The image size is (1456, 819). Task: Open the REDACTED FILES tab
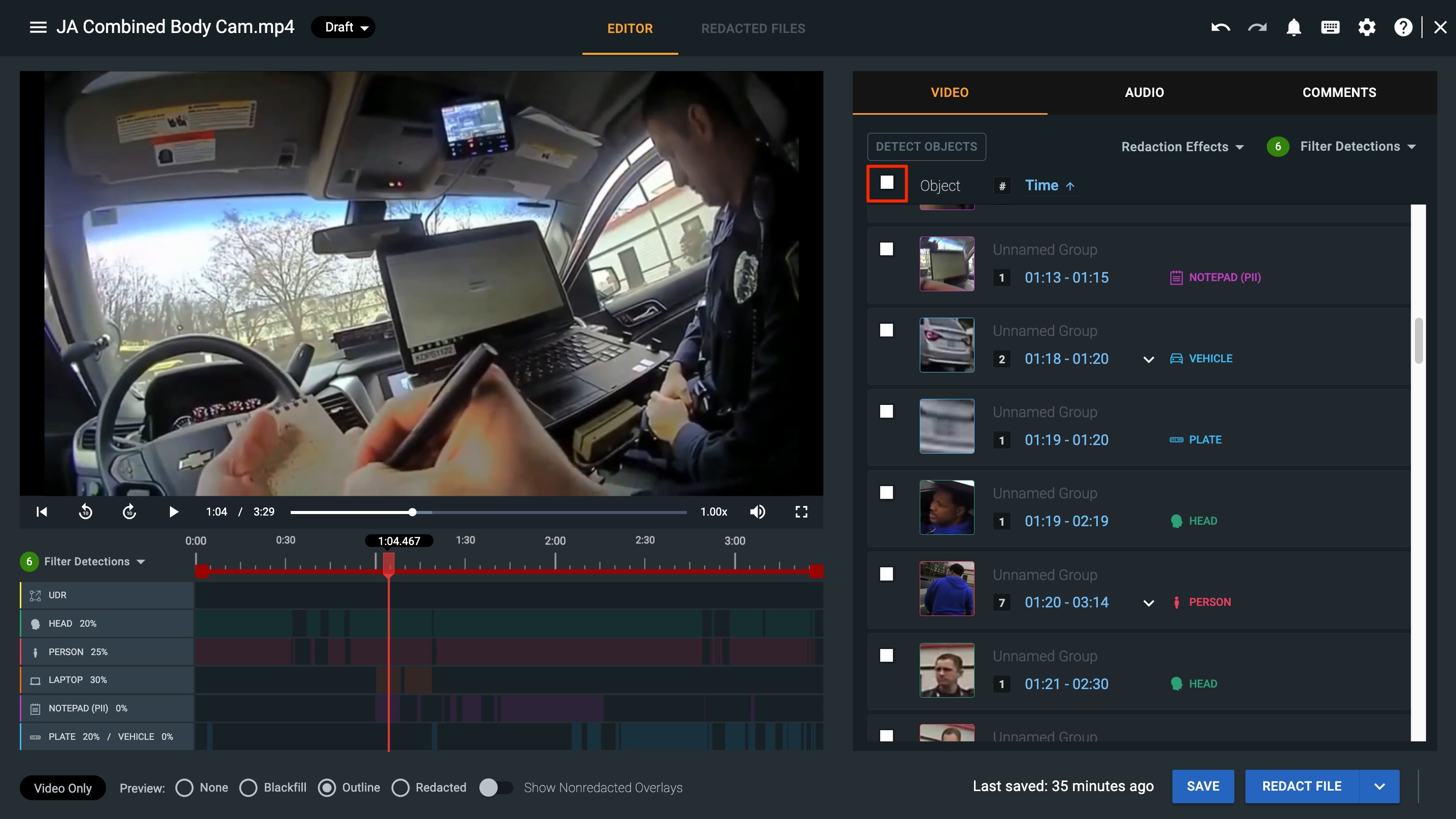click(753, 28)
